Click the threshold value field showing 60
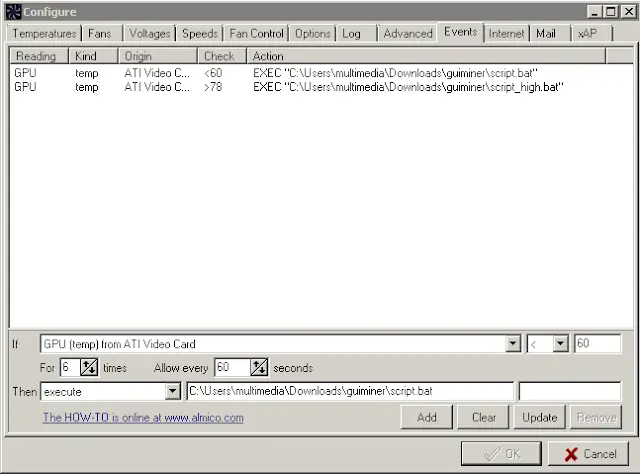Viewport: 640px width, 474px height. (598, 343)
